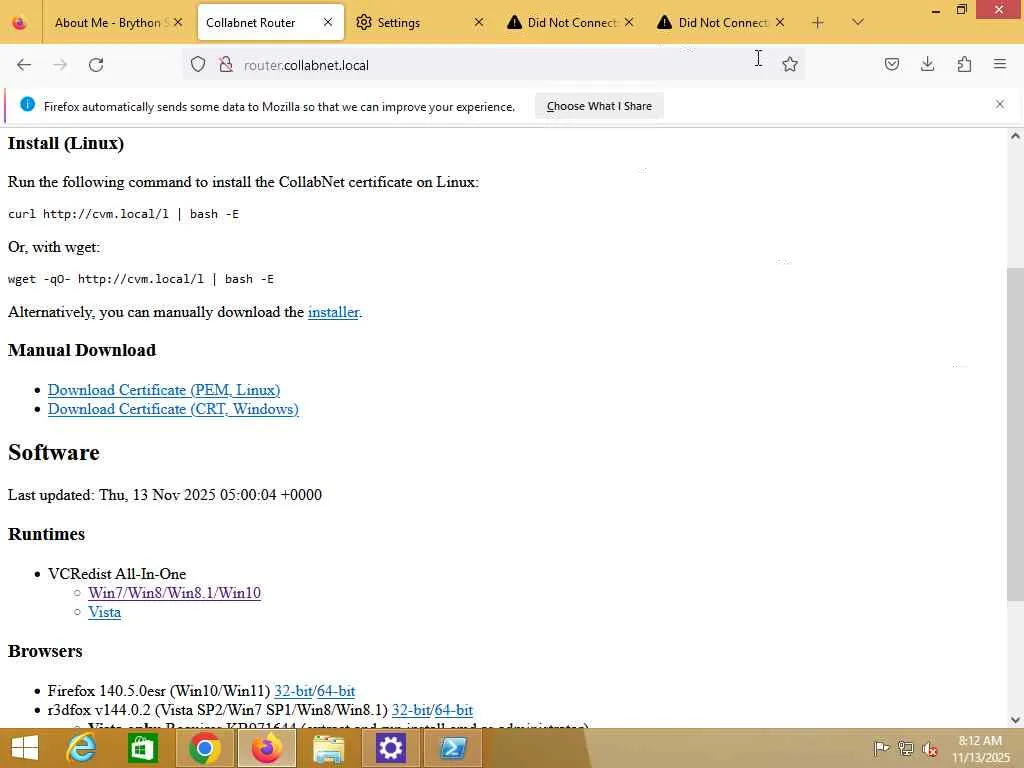Go back to the previous page

coord(24,65)
